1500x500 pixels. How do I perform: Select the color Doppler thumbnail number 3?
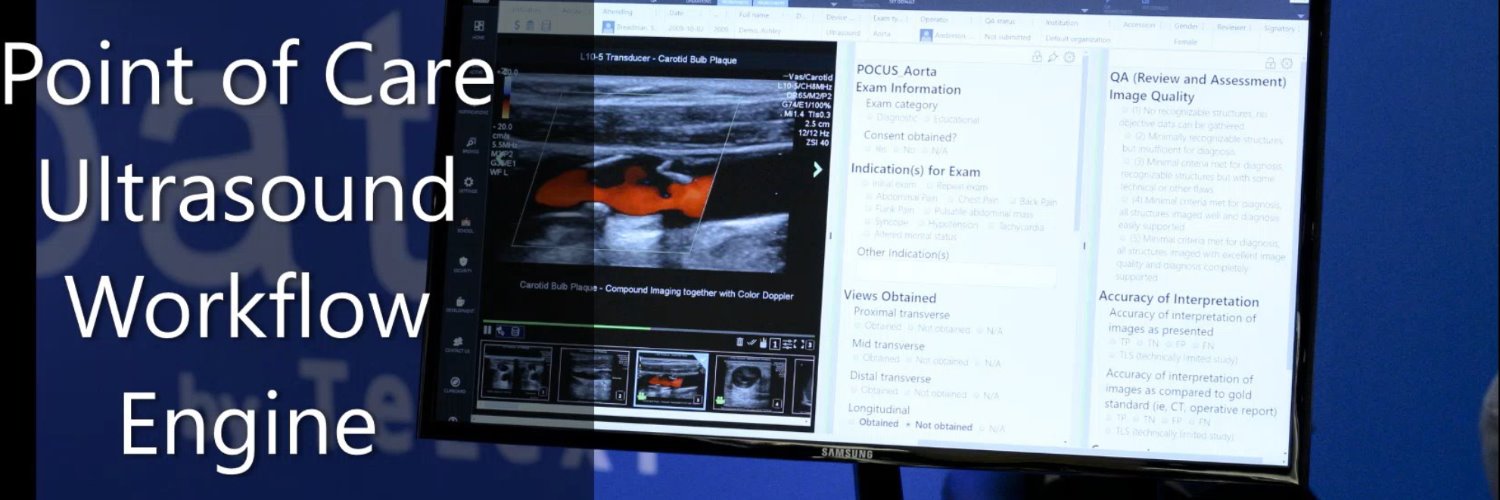coord(671,379)
